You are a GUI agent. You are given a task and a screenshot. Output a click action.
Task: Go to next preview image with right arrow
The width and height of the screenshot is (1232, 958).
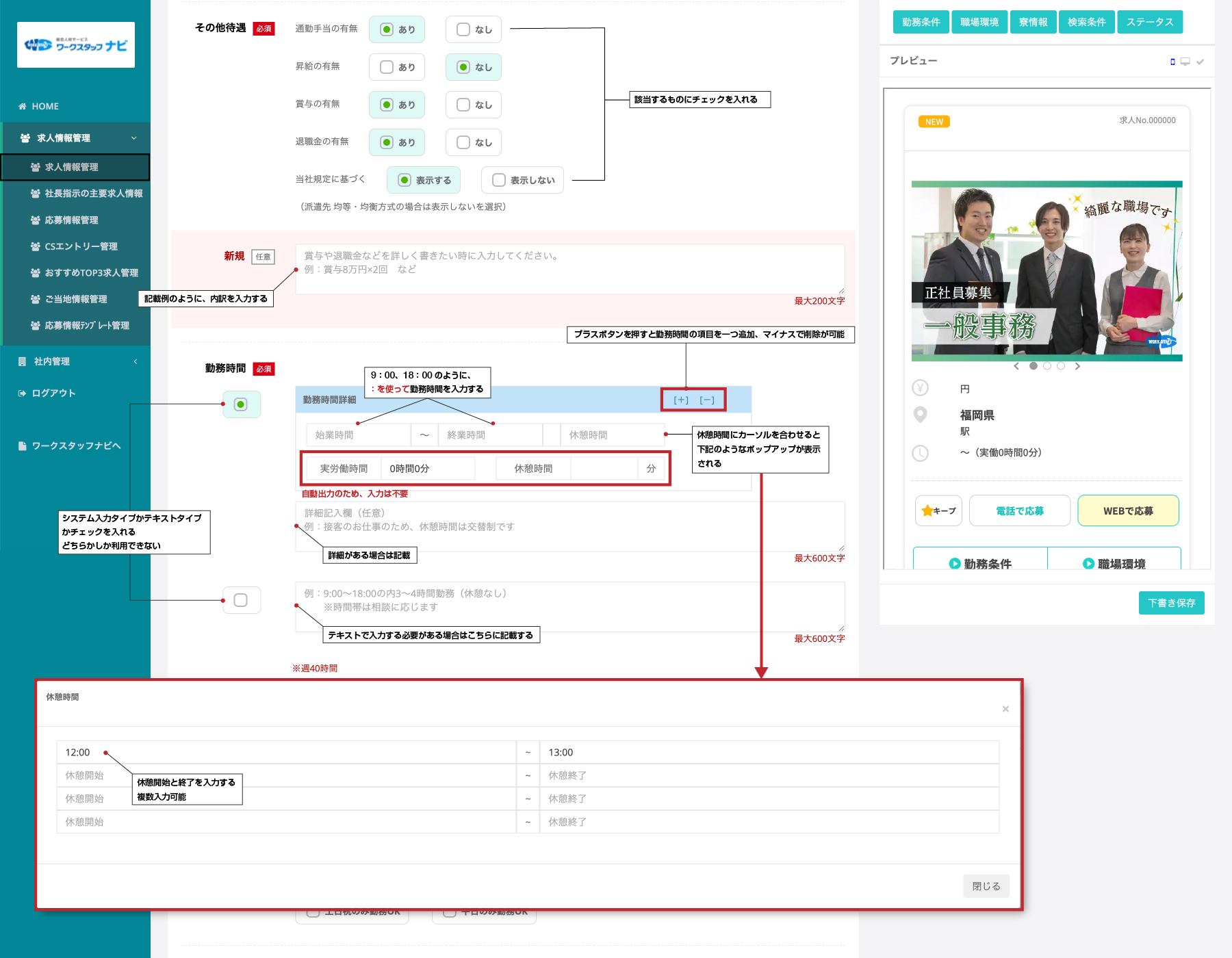[1077, 366]
